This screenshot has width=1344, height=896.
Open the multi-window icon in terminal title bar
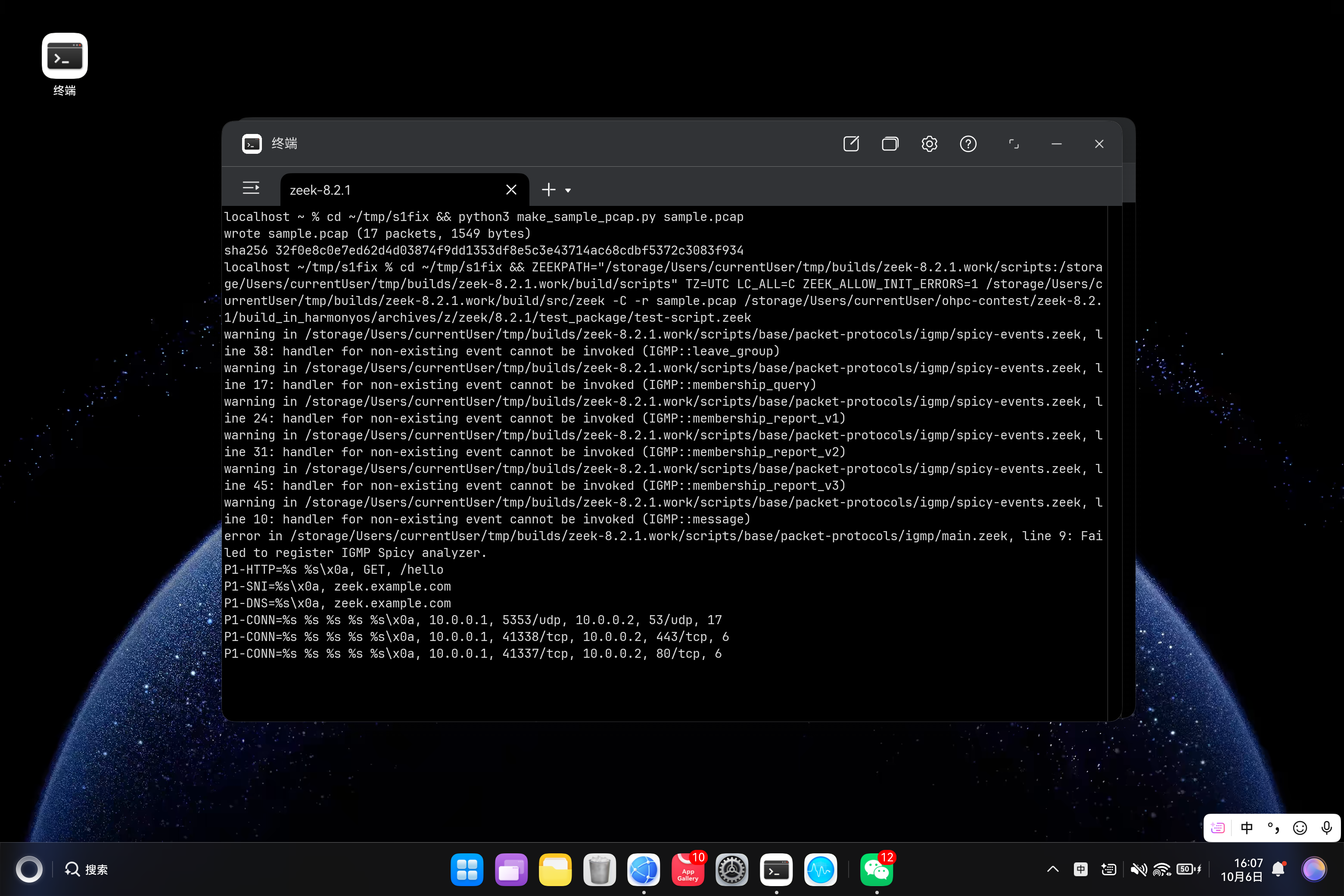pyautogui.click(x=890, y=143)
